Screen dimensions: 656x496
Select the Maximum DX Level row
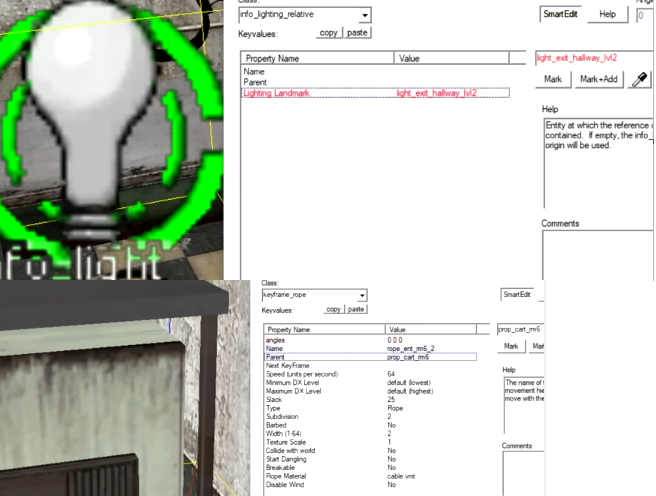pos(370,391)
